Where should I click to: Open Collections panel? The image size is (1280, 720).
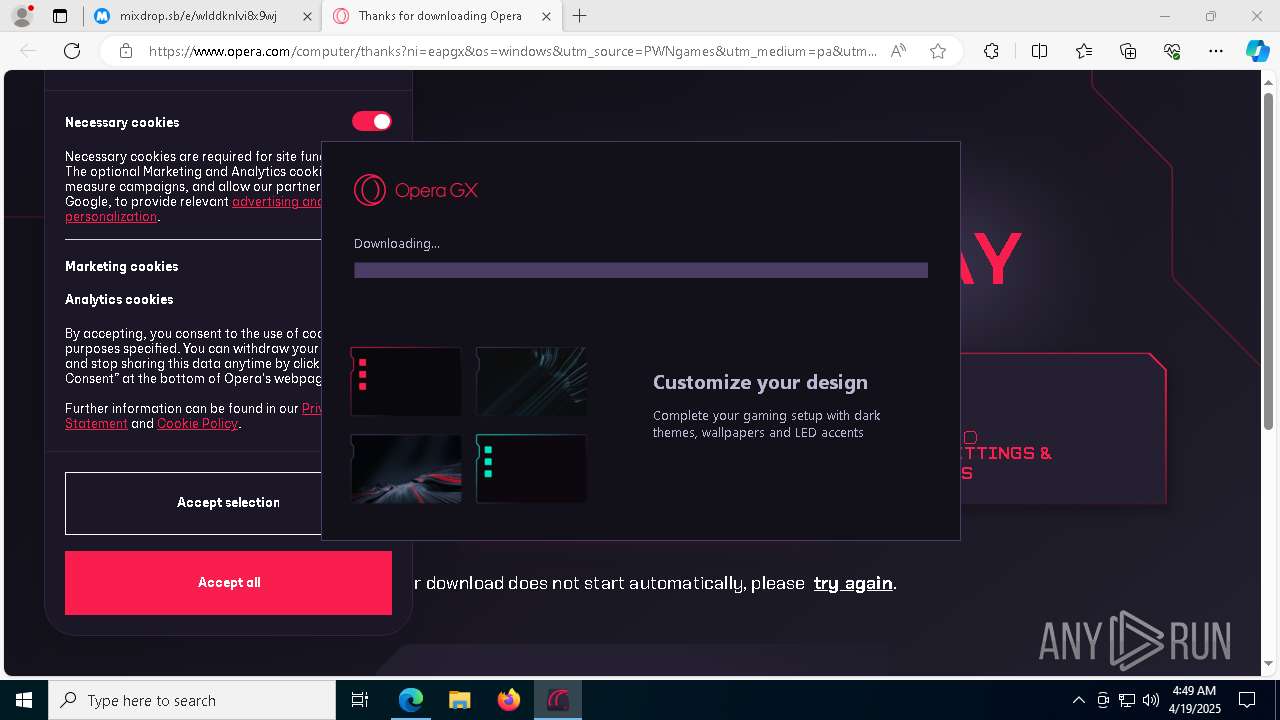point(1128,51)
